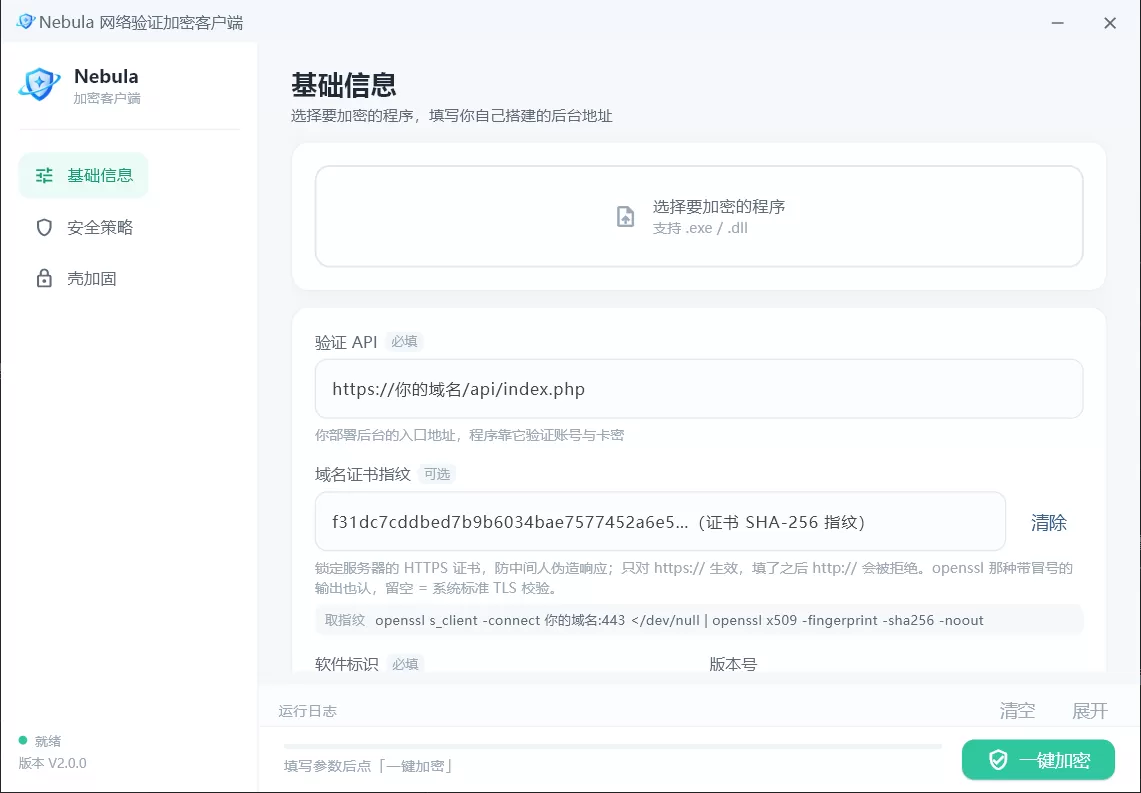Click the 运行日志 label
This screenshot has height=793, width=1141.
pos(307,711)
